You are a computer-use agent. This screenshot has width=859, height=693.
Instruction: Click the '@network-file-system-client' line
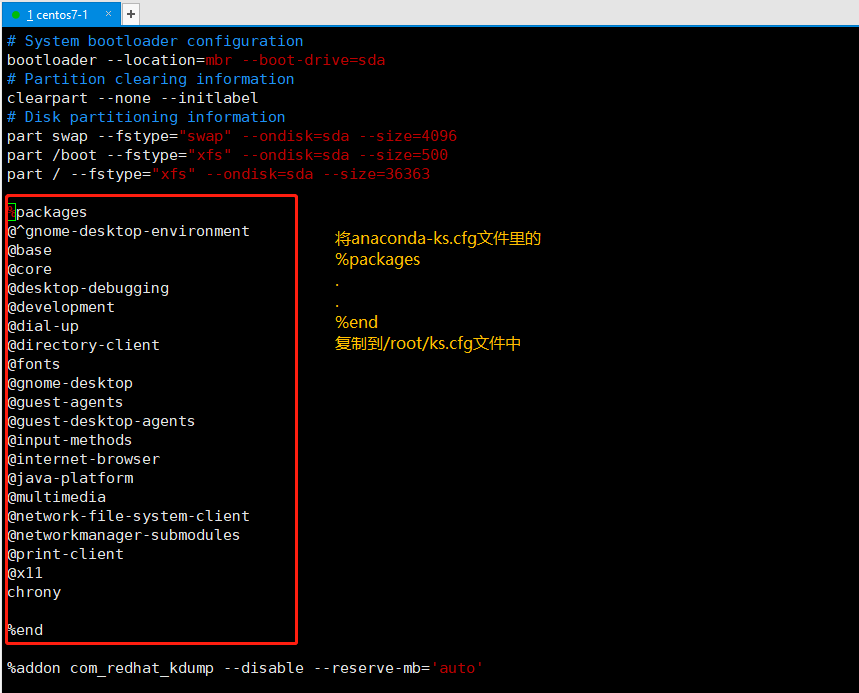(129, 516)
